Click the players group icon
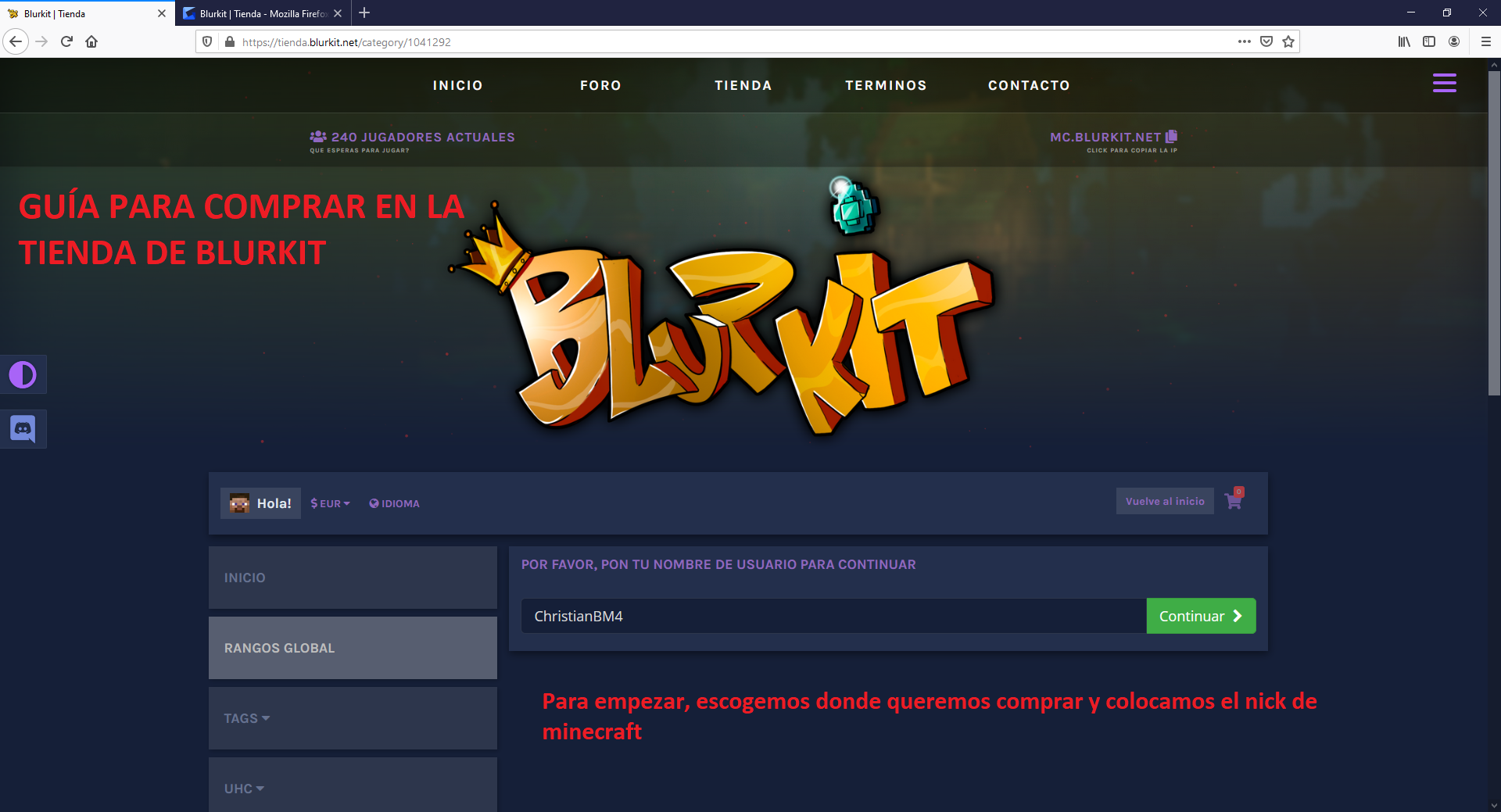The height and width of the screenshot is (812, 1501). pyautogui.click(x=318, y=137)
